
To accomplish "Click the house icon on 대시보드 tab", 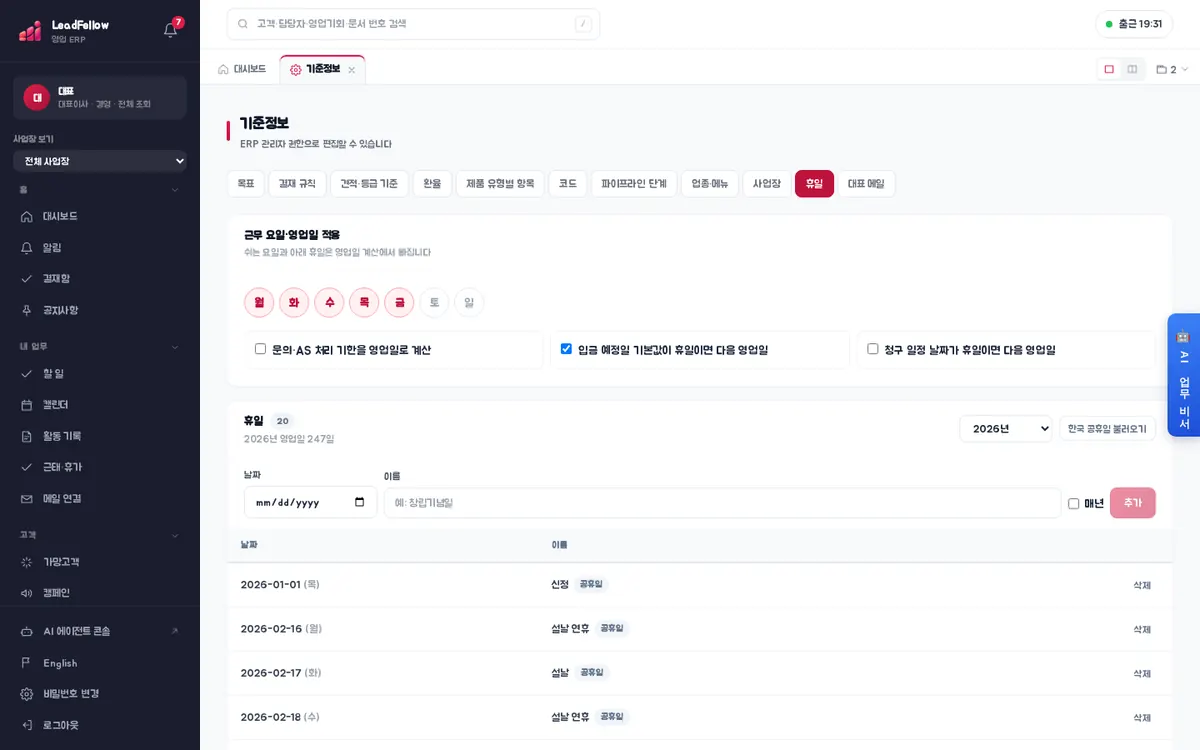I will [x=223, y=69].
